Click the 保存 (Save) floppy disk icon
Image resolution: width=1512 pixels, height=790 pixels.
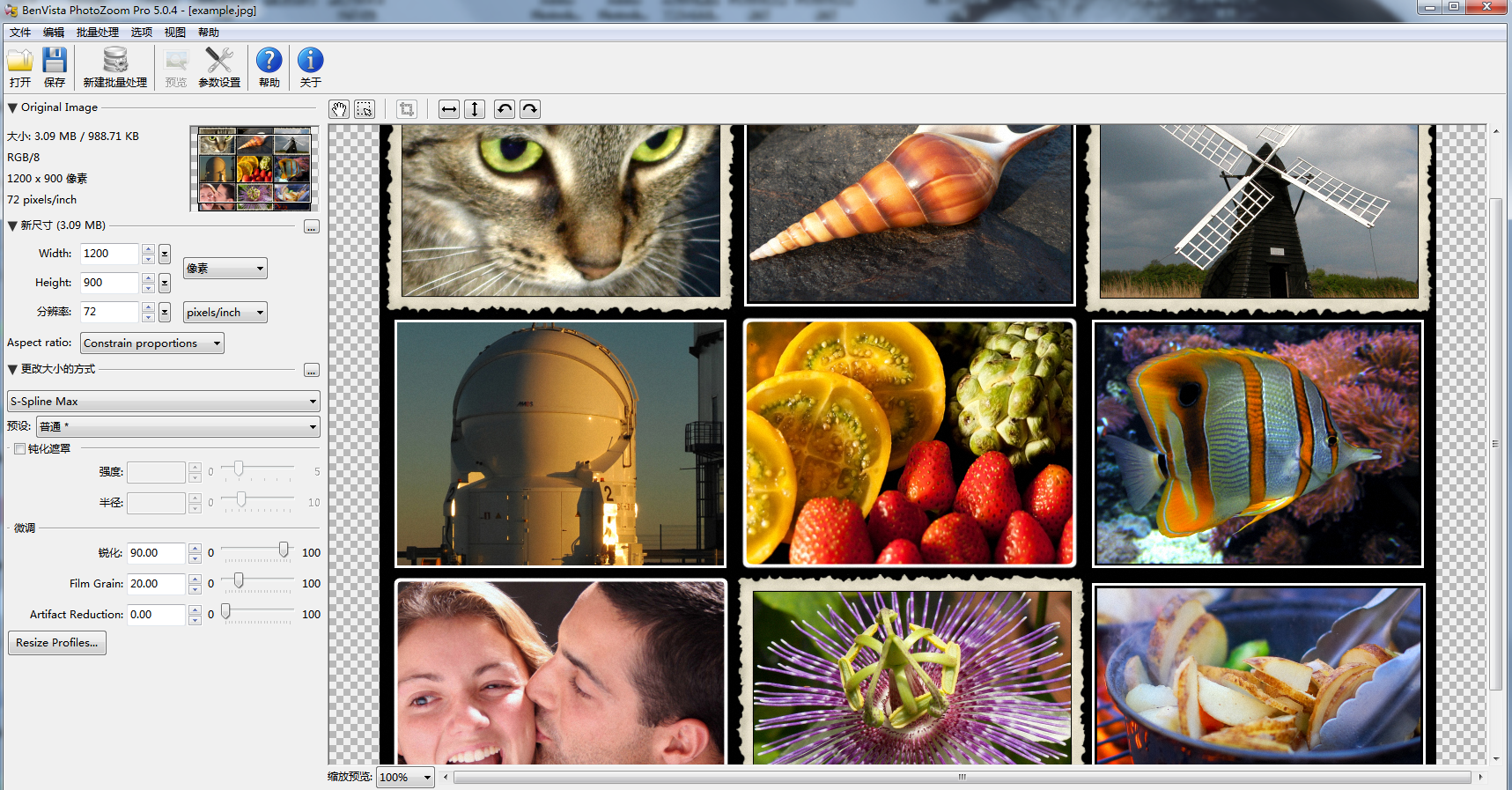(55, 61)
